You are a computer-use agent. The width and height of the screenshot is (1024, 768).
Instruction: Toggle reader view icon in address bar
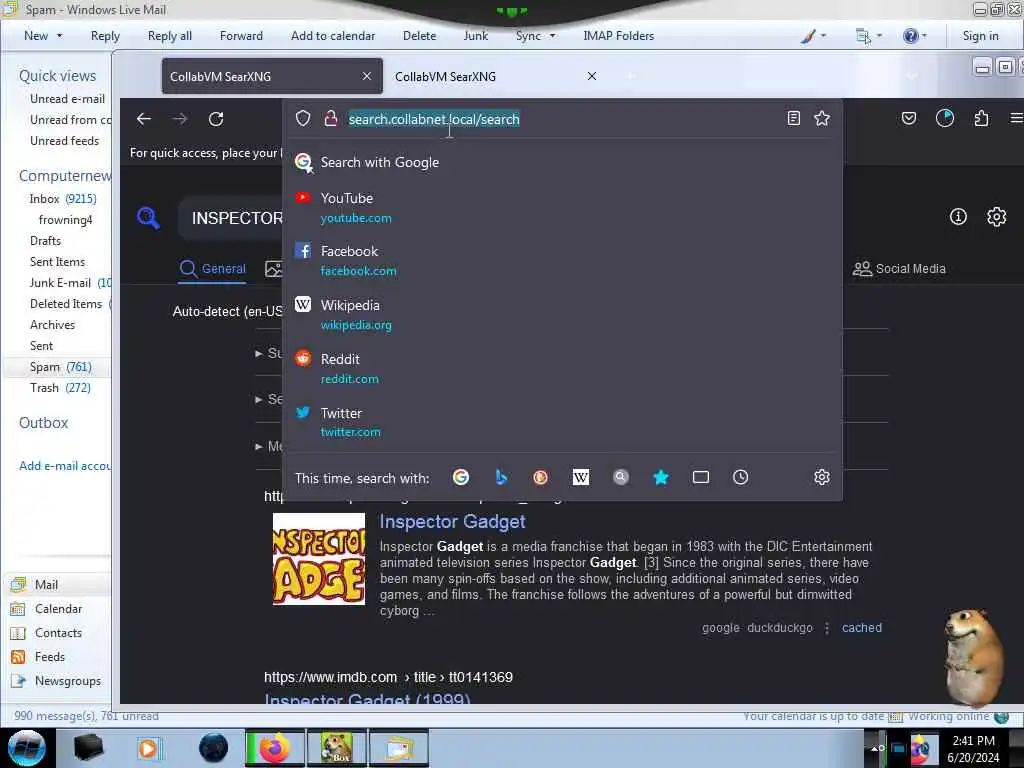(x=793, y=118)
